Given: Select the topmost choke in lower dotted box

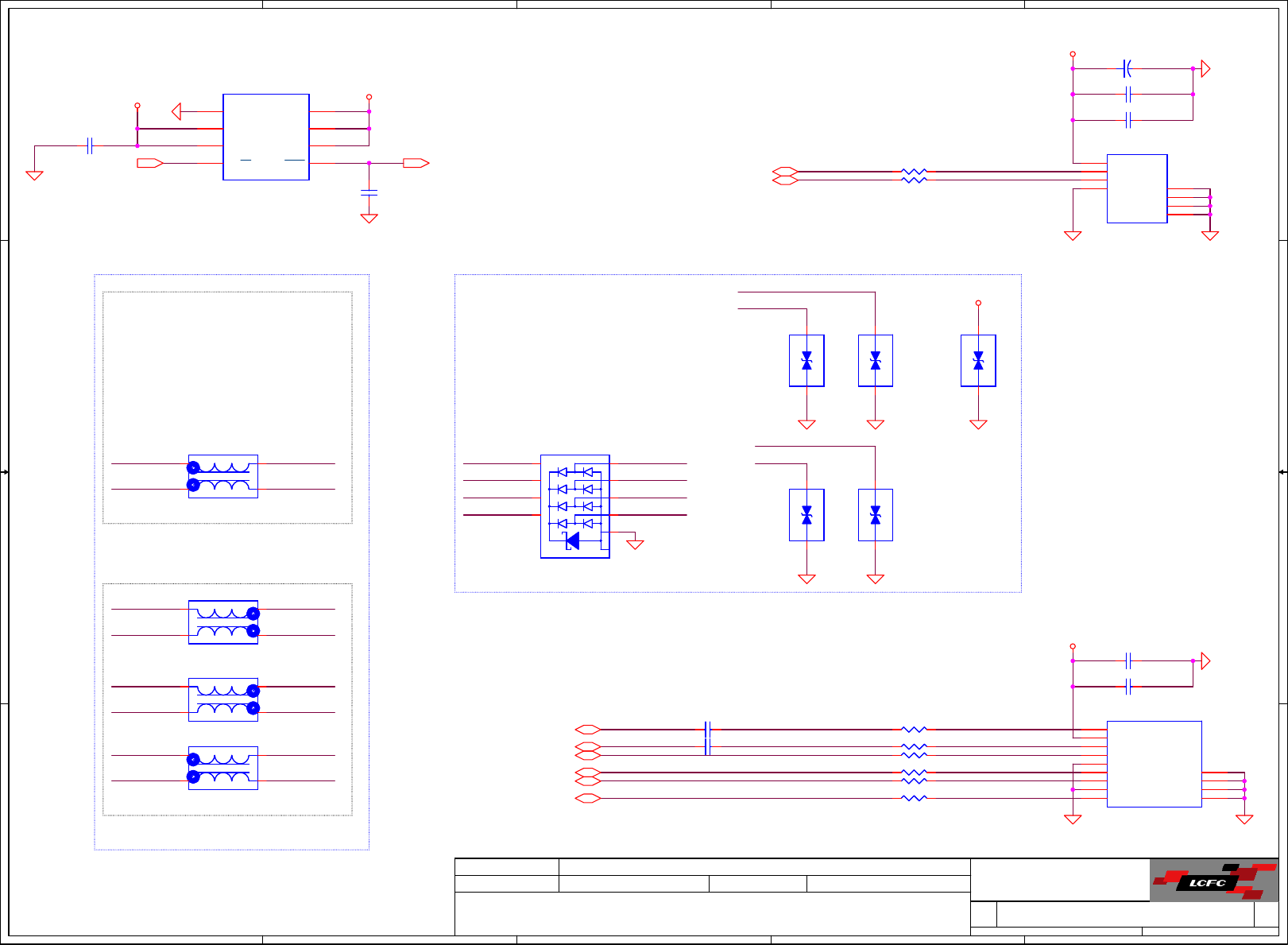Looking at the screenshot, I should (223, 622).
